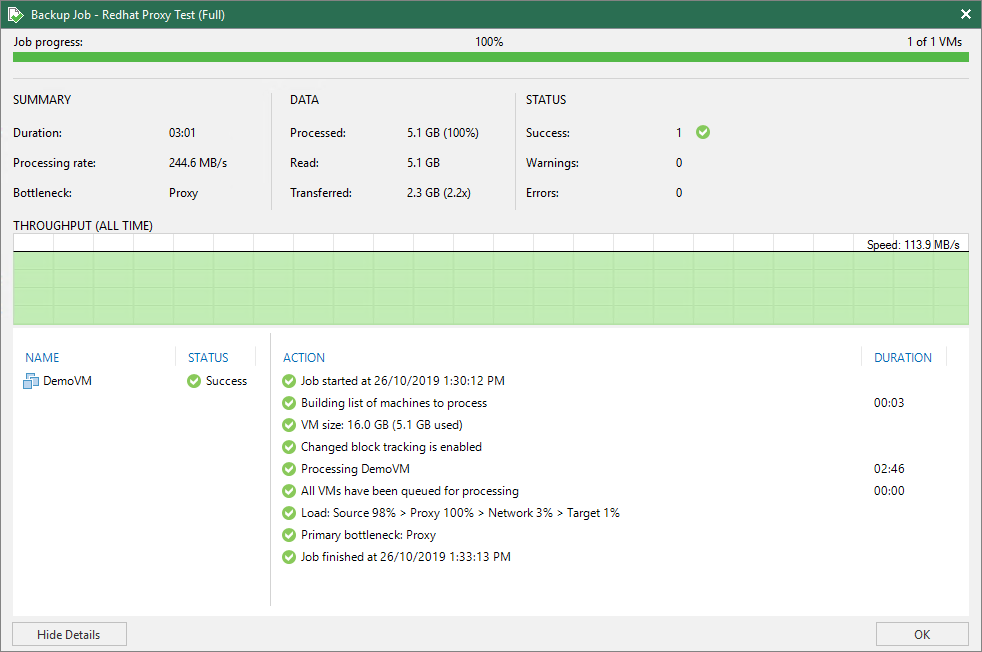The width and height of the screenshot is (982, 652).
Task: Click the ACTION column header
Action: [x=304, y=357]
